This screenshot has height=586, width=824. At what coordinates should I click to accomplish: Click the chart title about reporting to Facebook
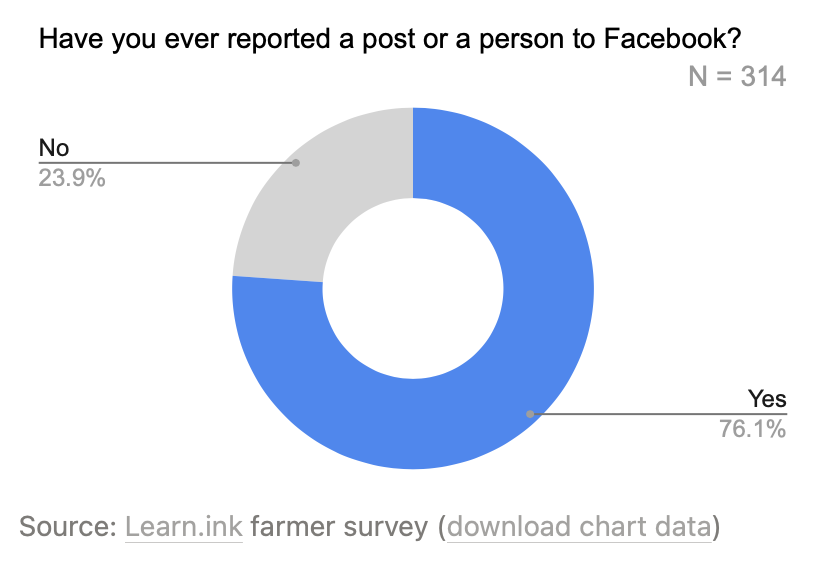390,39
